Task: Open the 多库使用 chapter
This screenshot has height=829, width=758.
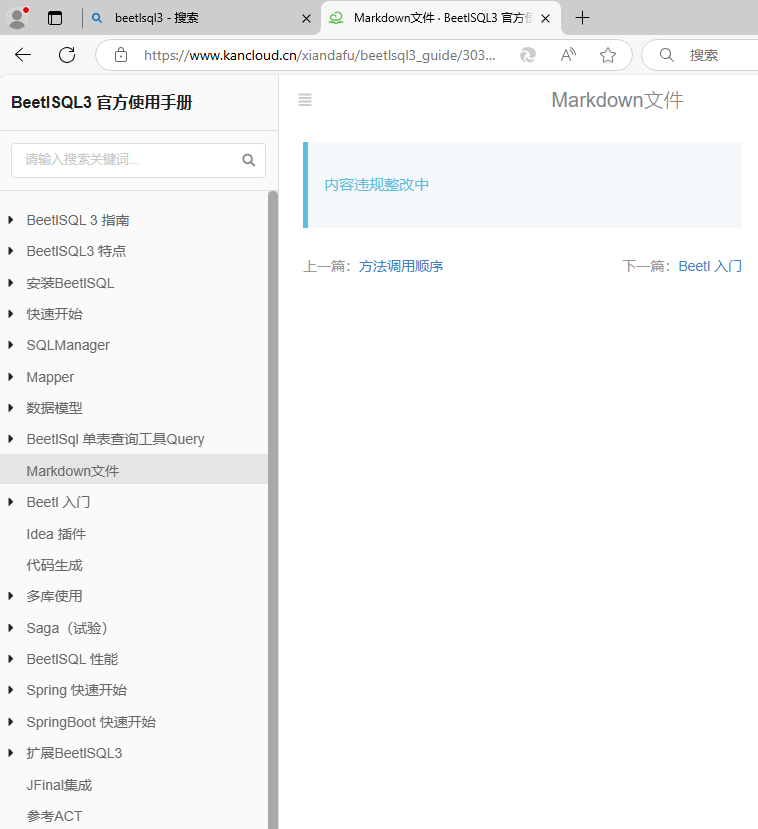Action: 54,596
